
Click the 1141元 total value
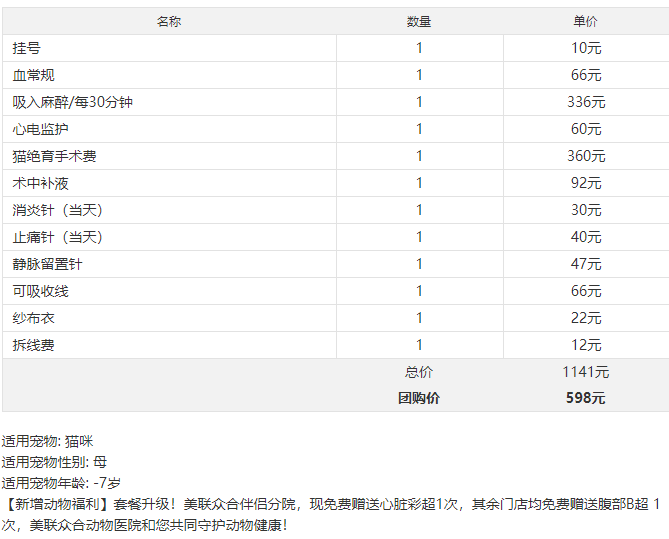[x=586, y=372]
